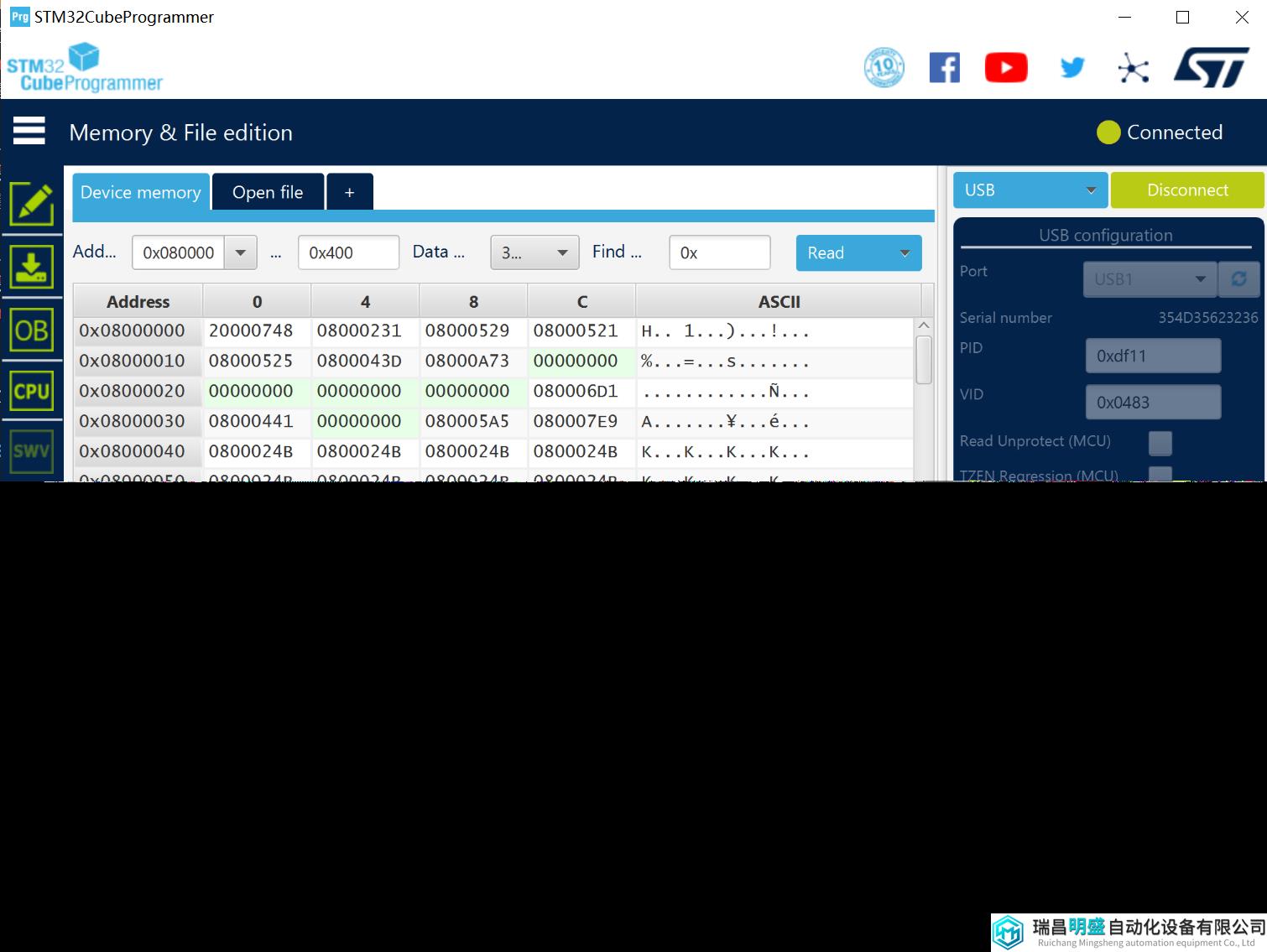Open ST YouTube channel icon
Screen dimensions: 1267x952
[x=1006, y=68]
